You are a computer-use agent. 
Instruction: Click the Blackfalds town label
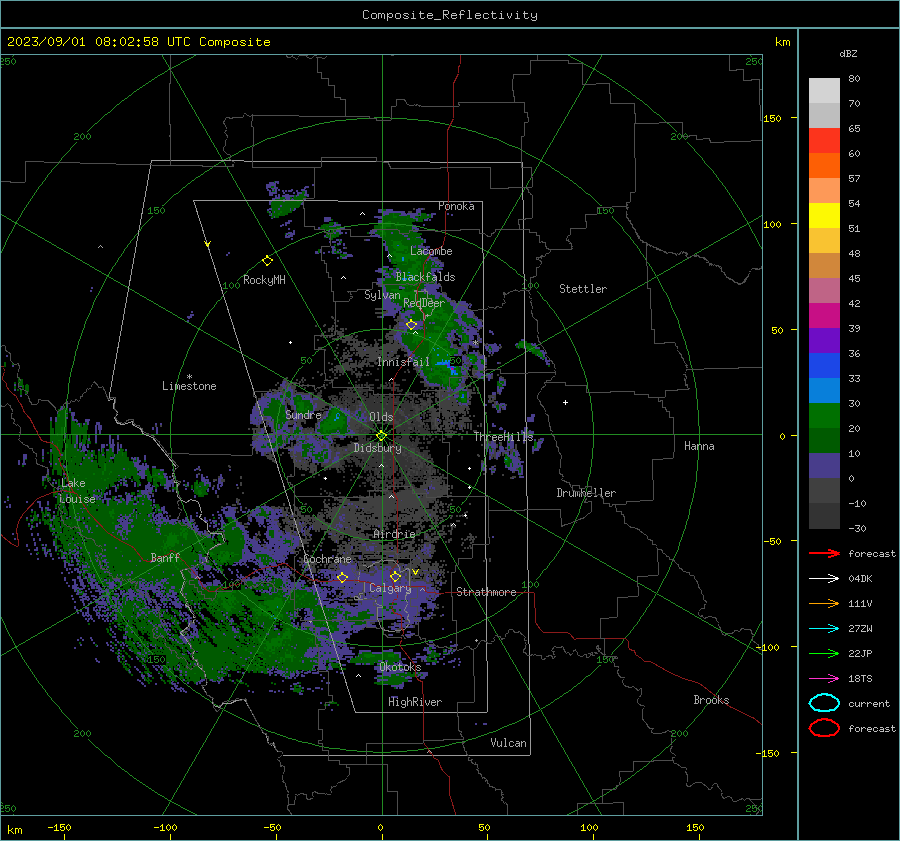click(425, 277)
